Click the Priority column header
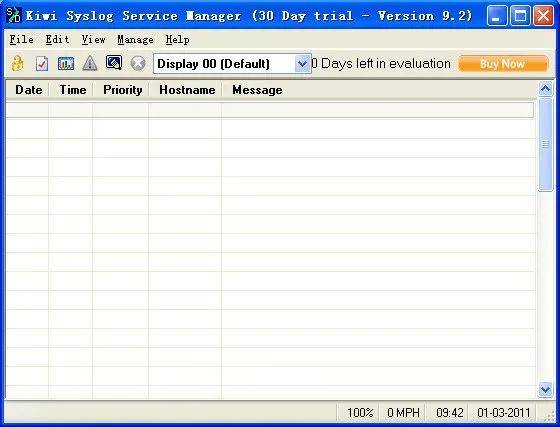The image size is (560, 427). point(122,90)
